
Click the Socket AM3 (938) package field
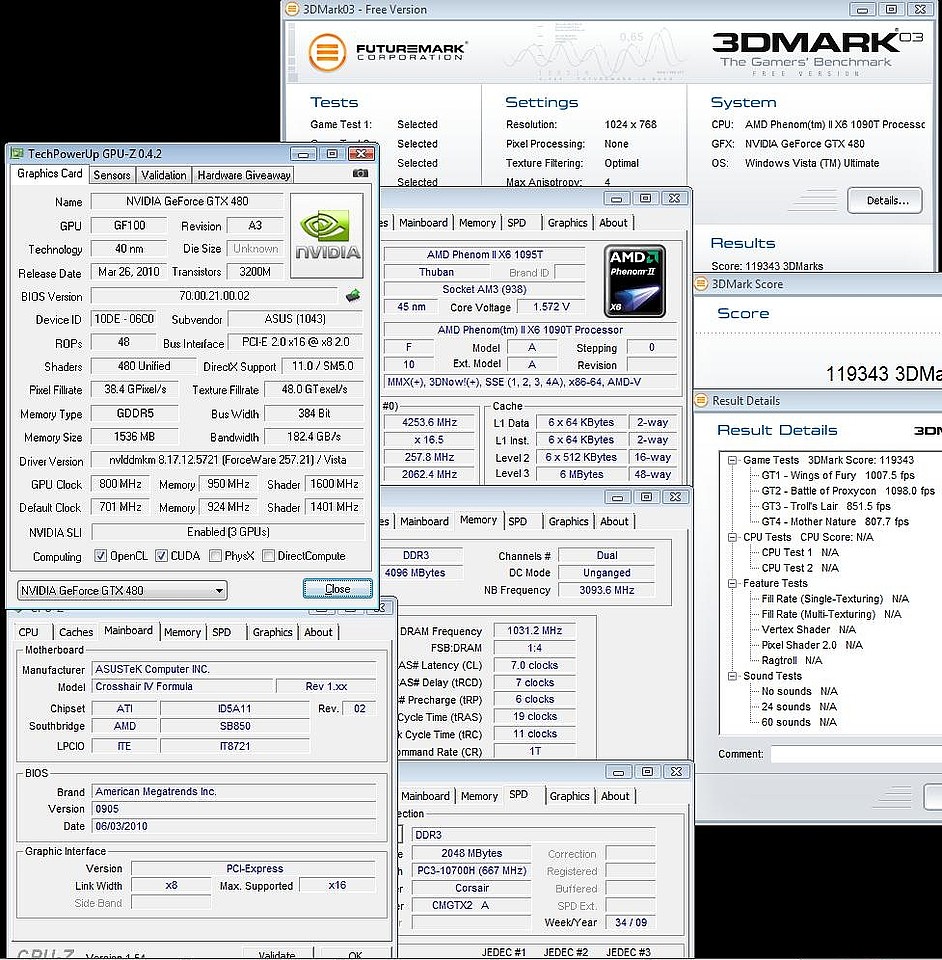click(484, 290)
